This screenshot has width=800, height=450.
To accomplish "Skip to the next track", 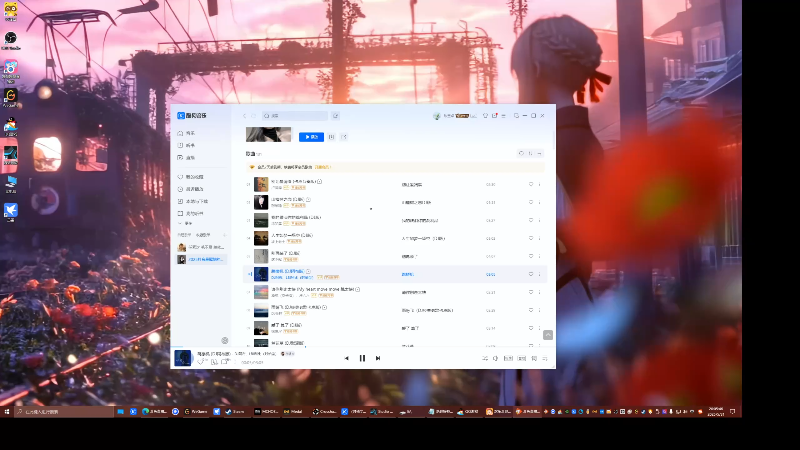I will click(x=378, y=358).
